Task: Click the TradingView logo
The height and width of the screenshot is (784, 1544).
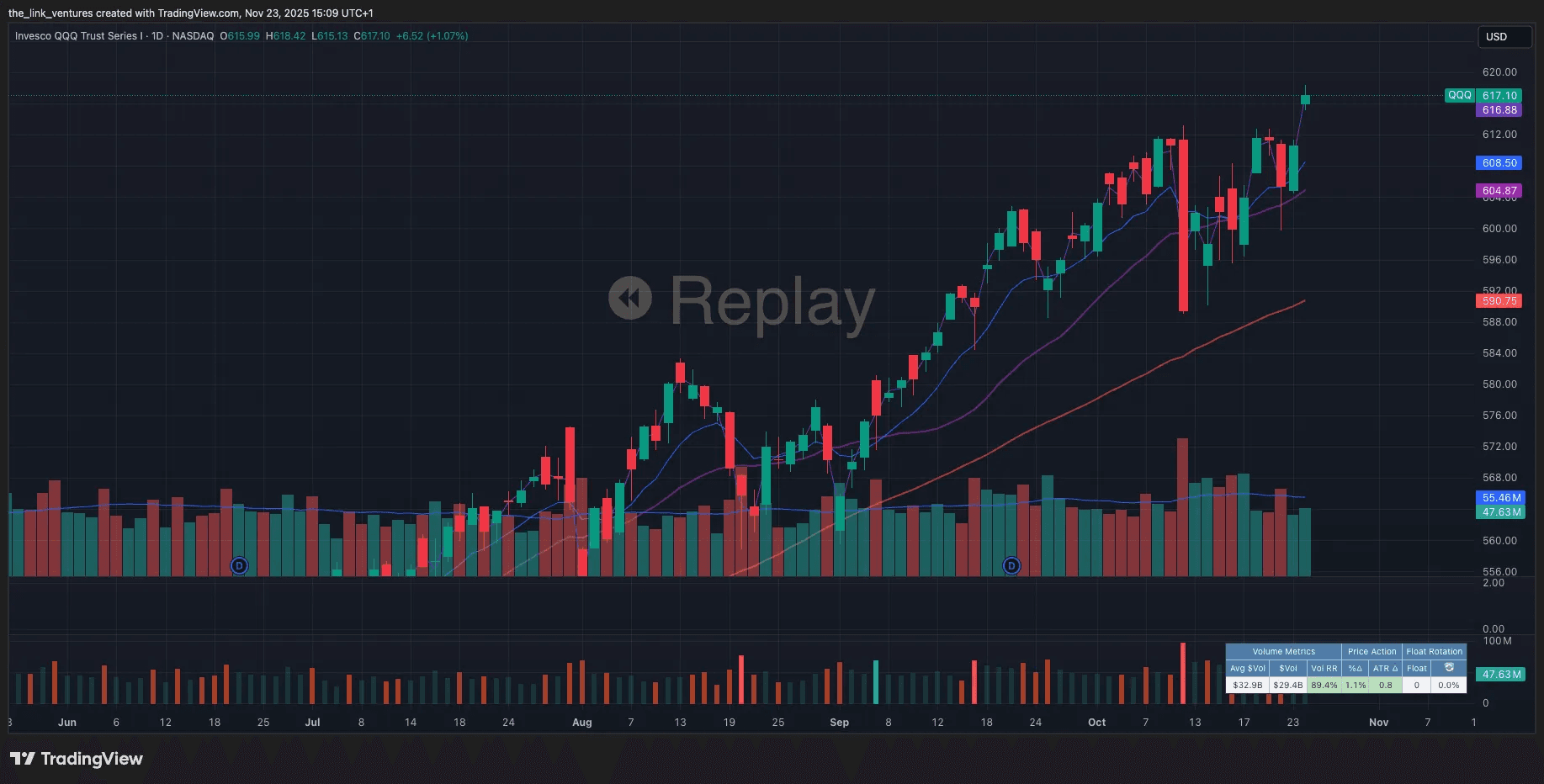Action: (x=77, y=759)
